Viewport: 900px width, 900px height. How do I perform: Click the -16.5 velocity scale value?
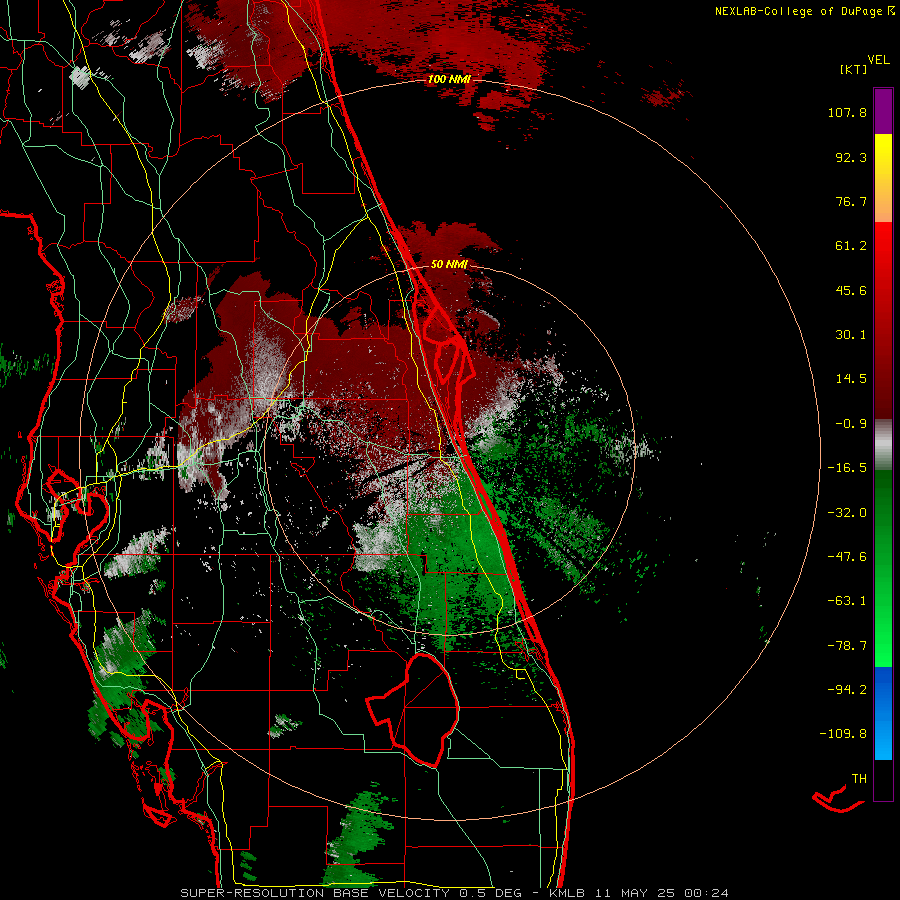coord(847,468)
